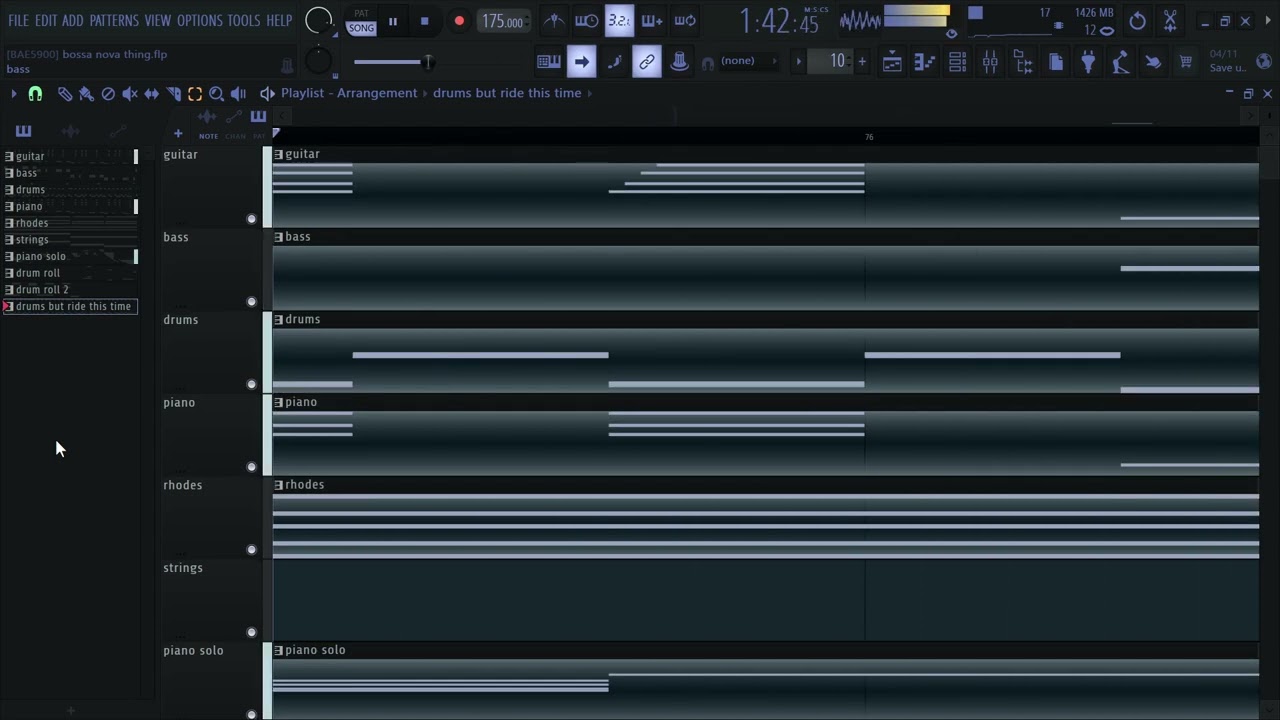Toggle typing keyboard to piano icon
This screenshot has width=1280, height=720.
click(549, 62)
